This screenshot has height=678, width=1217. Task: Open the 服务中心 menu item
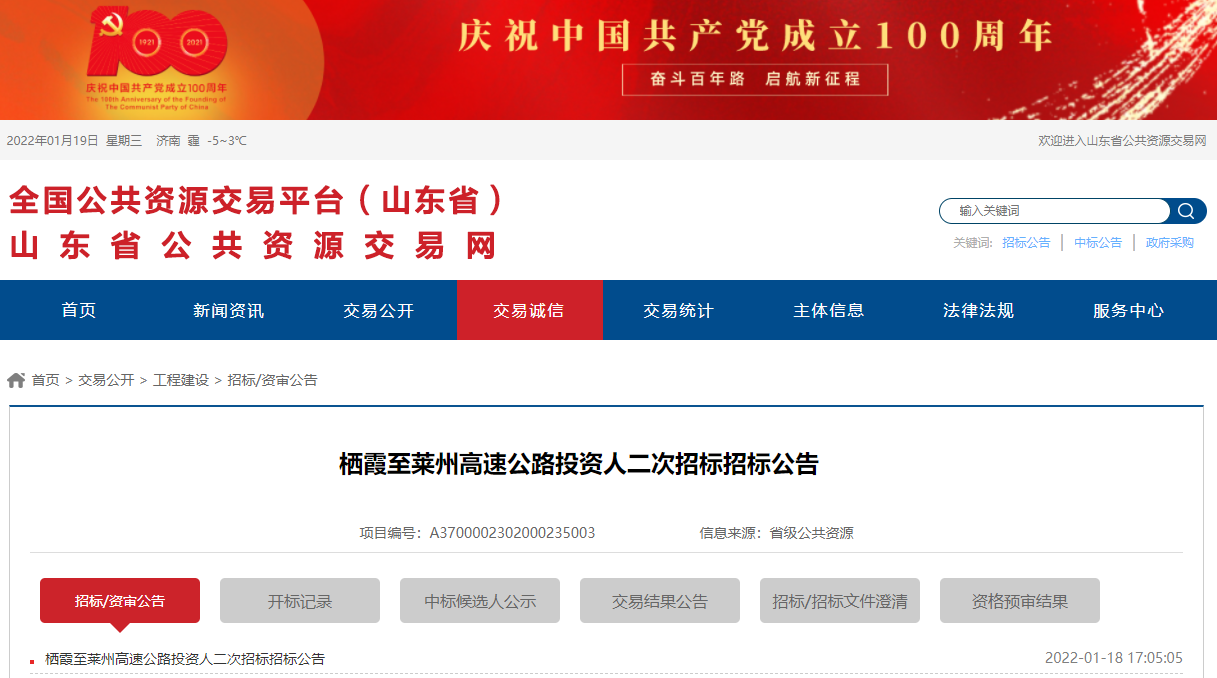(x=1129, y=310)
